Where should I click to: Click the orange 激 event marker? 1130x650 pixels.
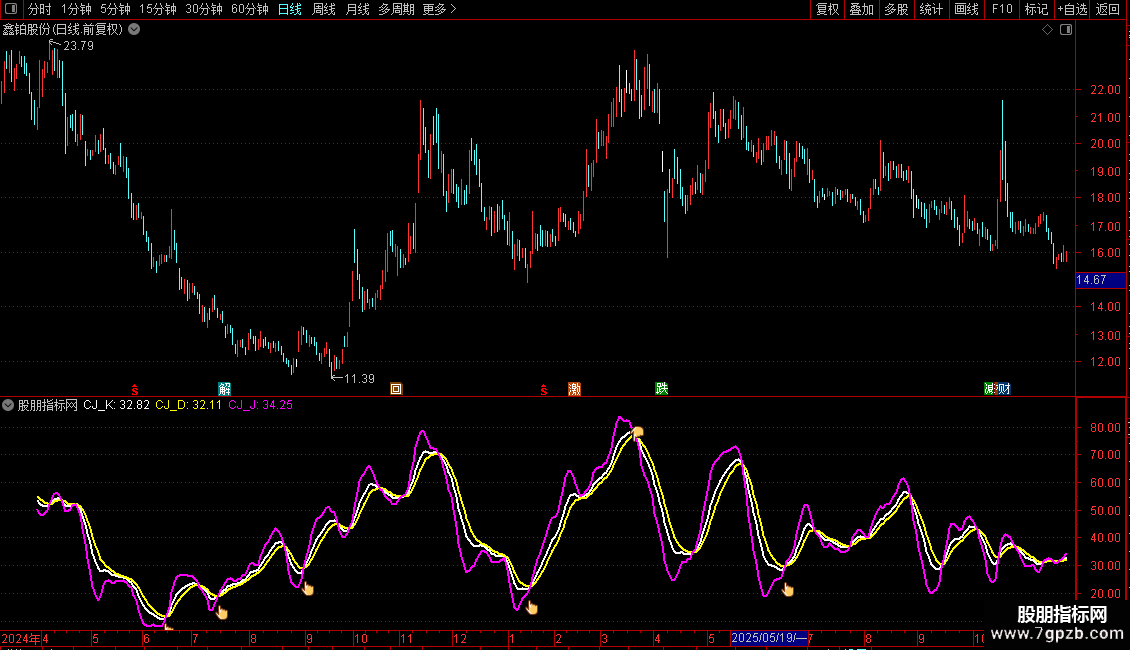pyautogui.click(x=574, y=389)
